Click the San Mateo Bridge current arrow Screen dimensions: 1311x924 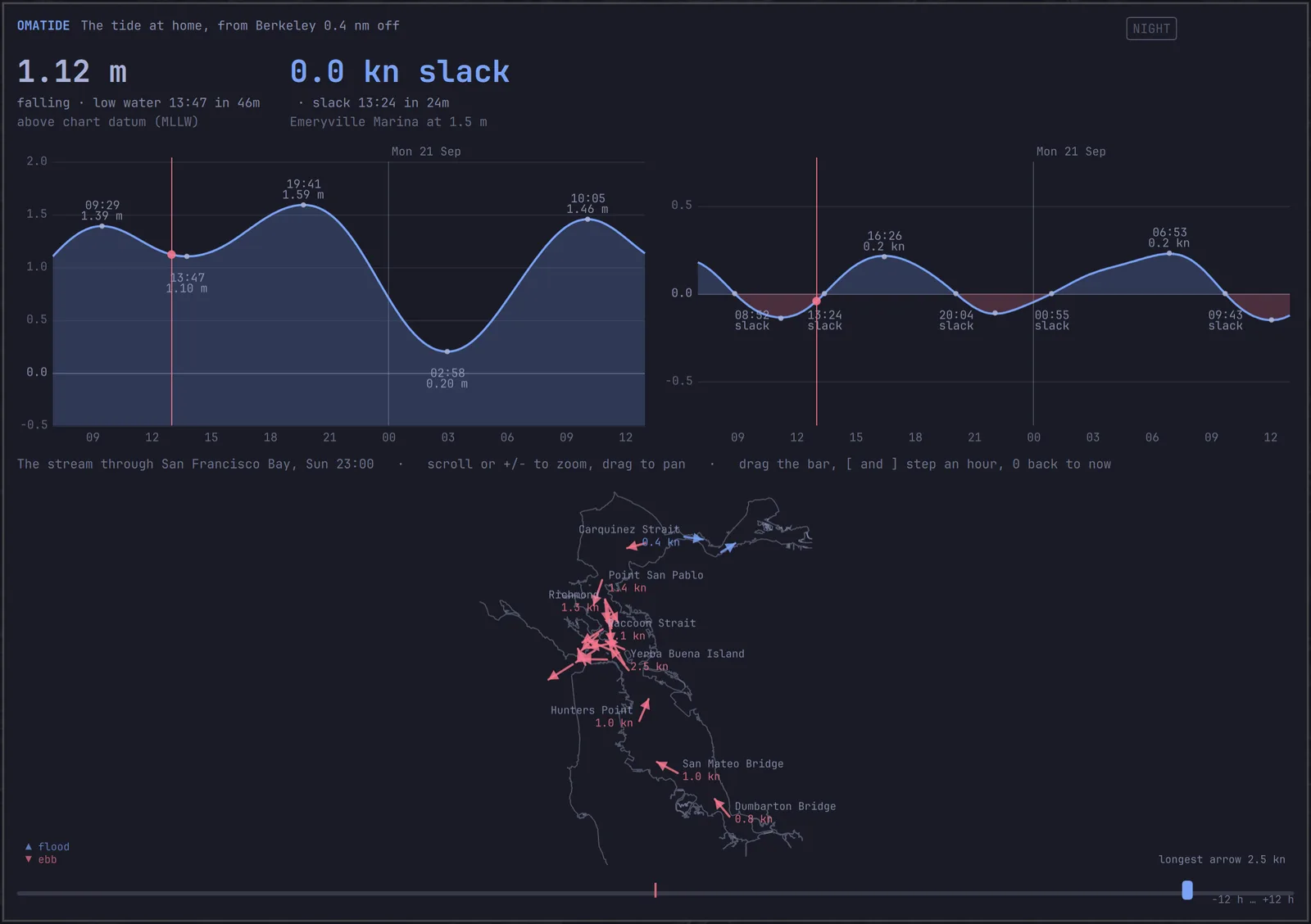666,768
